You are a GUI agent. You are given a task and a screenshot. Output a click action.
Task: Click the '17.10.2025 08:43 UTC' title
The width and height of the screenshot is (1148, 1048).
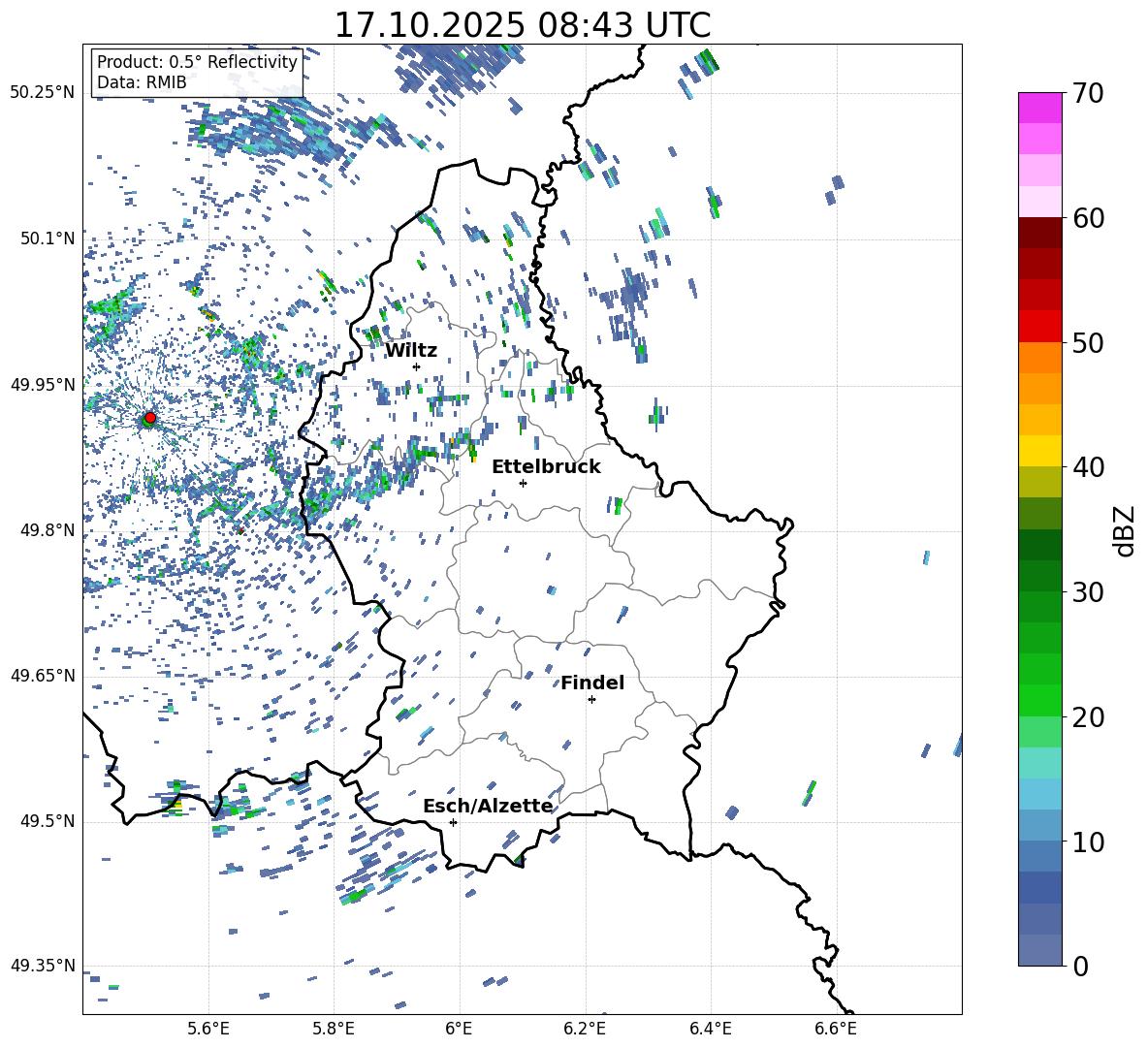point(522,25)
